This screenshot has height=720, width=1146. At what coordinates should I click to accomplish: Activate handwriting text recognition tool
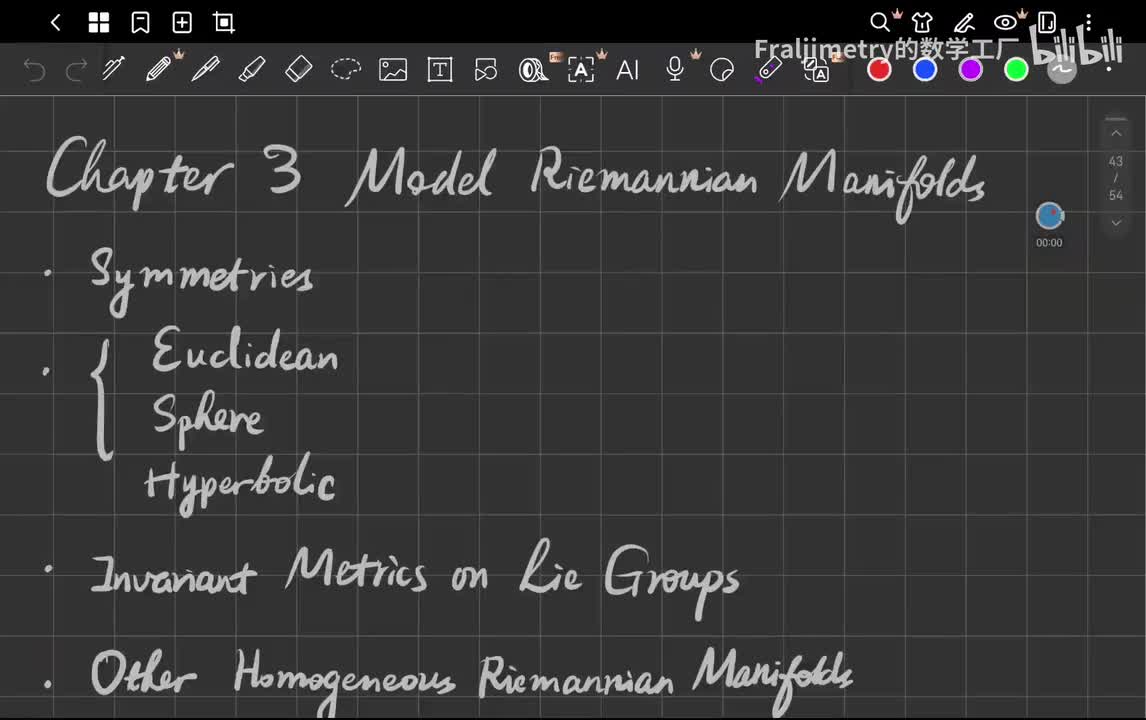point(581,70)
